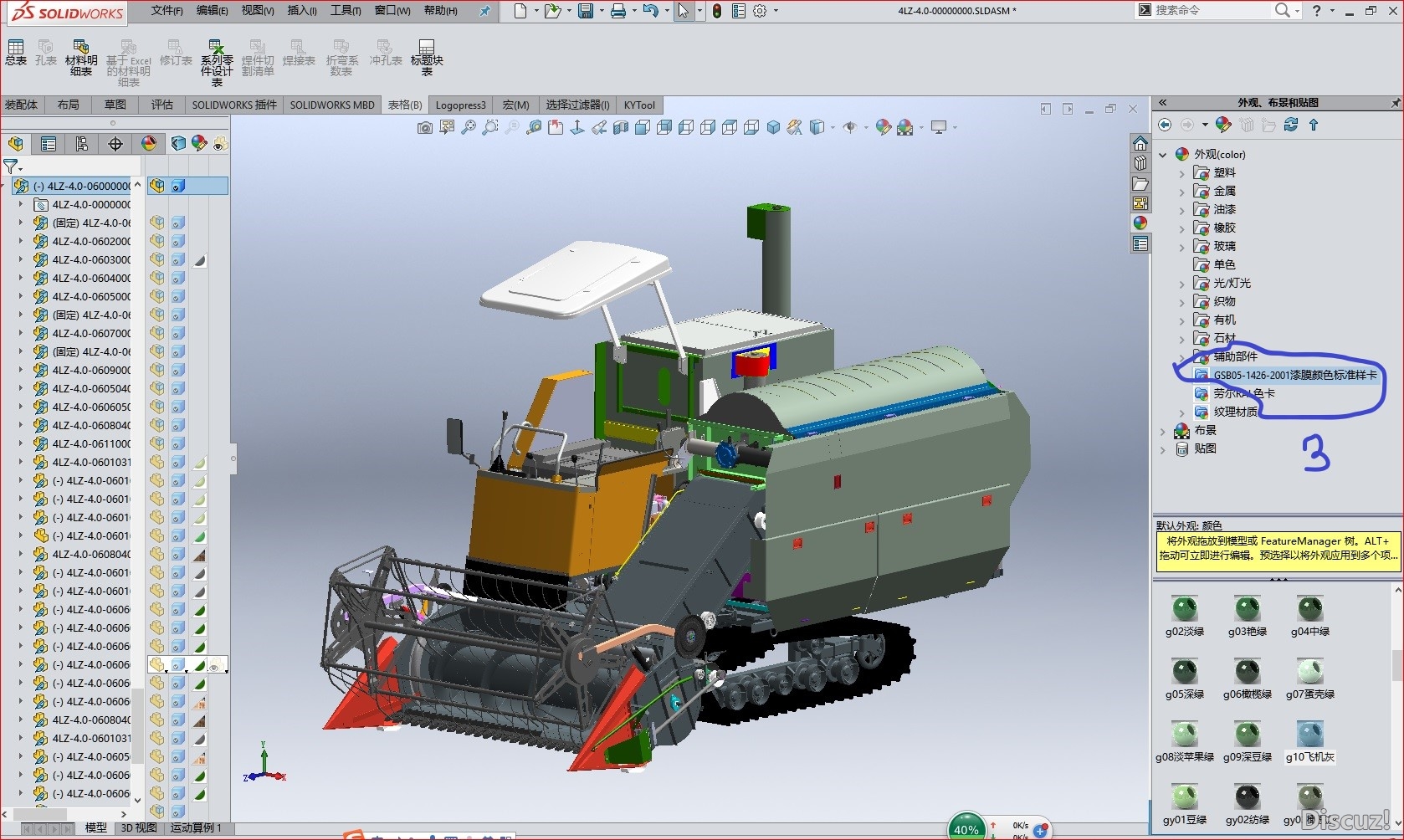Open Apply Scene in the view toolbar
Screen dimensions: 1404x840
905,127
